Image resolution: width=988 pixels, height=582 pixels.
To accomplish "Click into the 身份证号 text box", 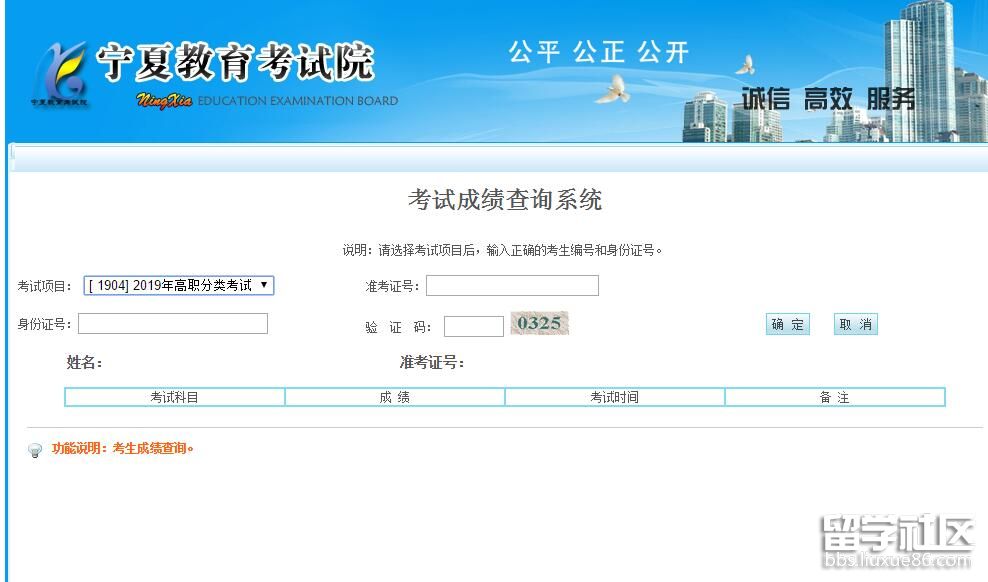I will click(173, 324).
